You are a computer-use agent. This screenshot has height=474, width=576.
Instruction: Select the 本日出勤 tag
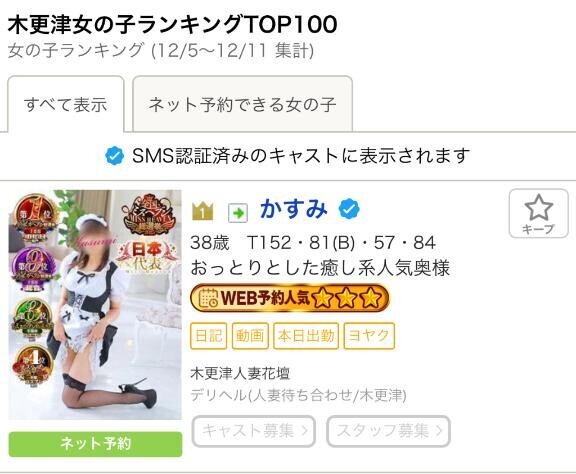306,335
